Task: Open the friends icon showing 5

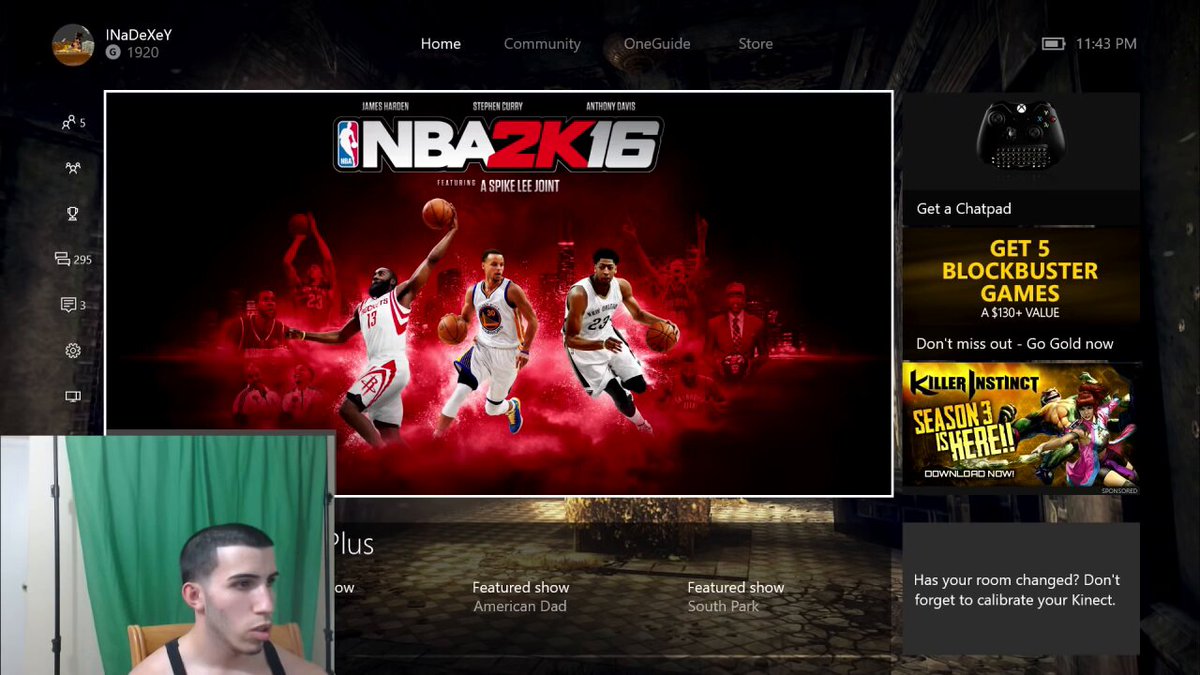Action: [x=73, y=123]
